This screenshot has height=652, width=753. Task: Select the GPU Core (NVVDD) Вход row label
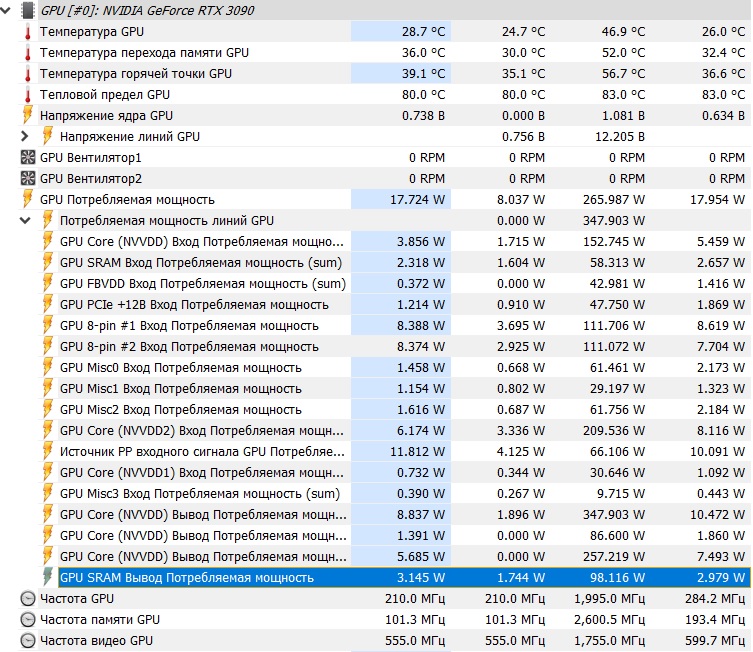point(202,241)
